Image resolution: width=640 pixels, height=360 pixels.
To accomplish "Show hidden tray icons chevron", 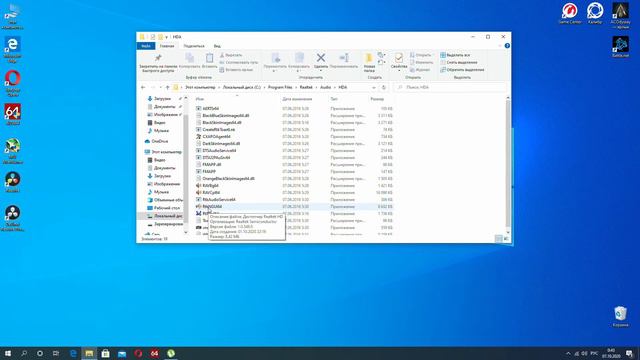I will (x=568, y=353).
